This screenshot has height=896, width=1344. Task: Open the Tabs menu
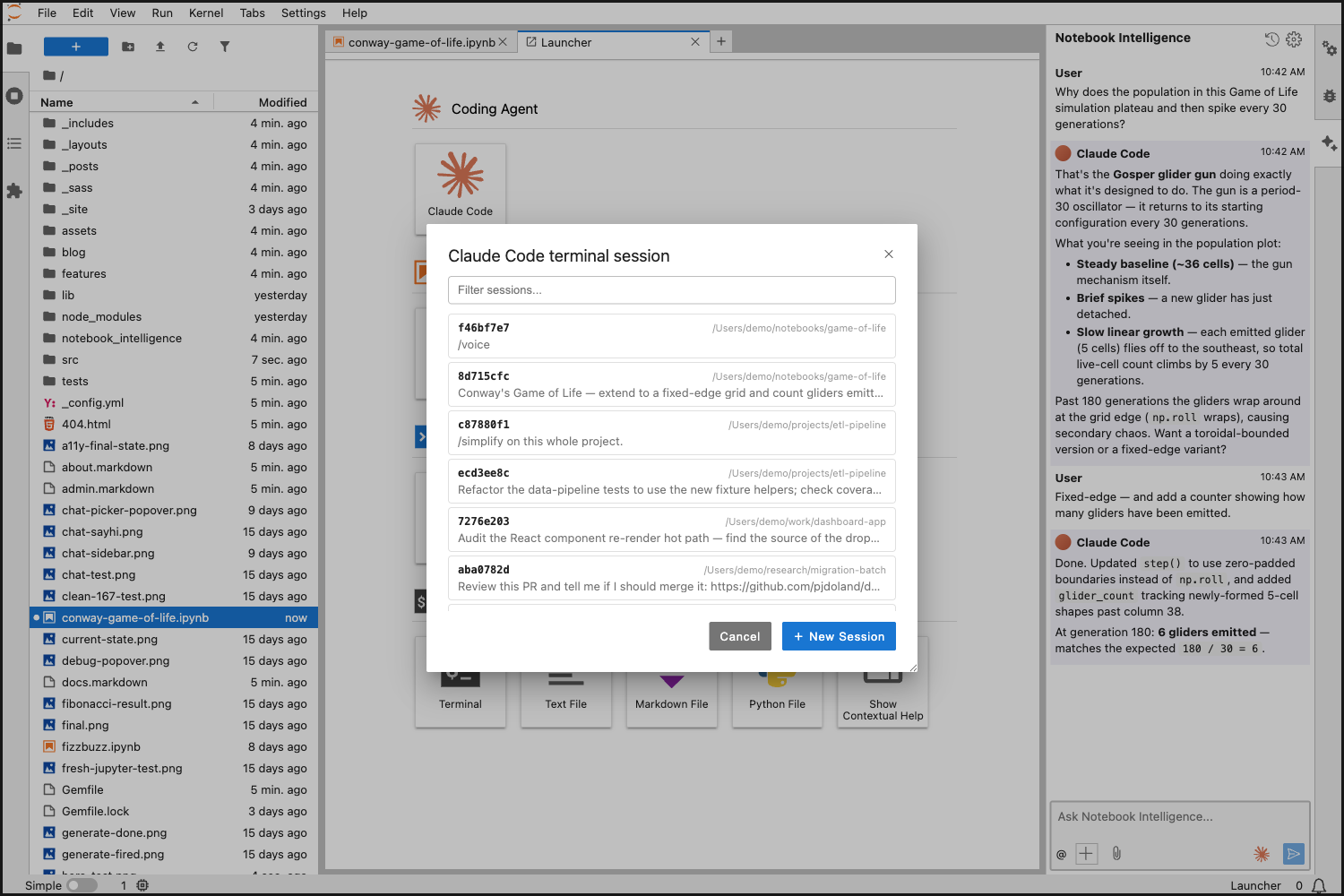point(253,13)
